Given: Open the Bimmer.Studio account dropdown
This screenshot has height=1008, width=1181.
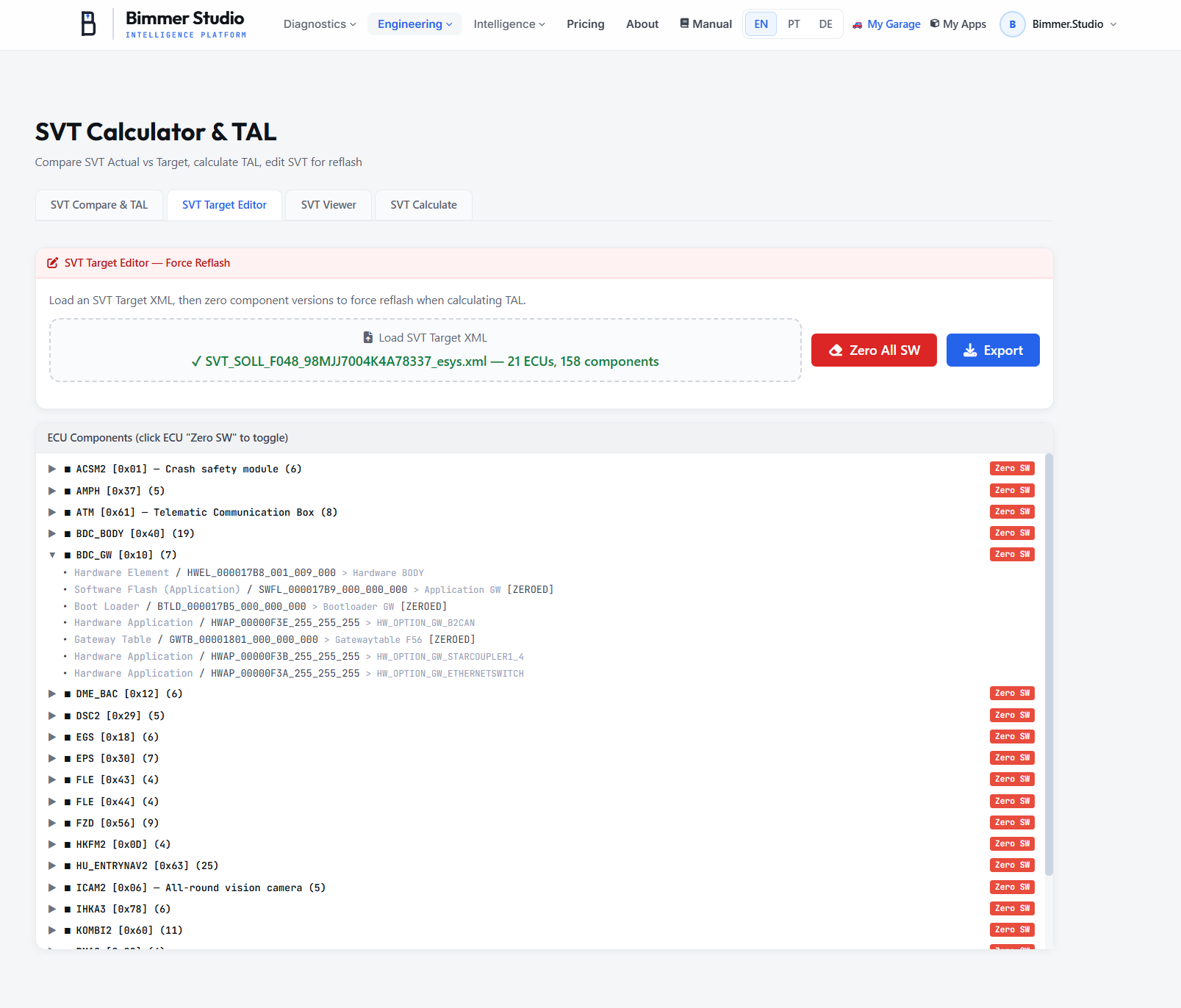Looking at the screenshot, I should (1059, 24).
